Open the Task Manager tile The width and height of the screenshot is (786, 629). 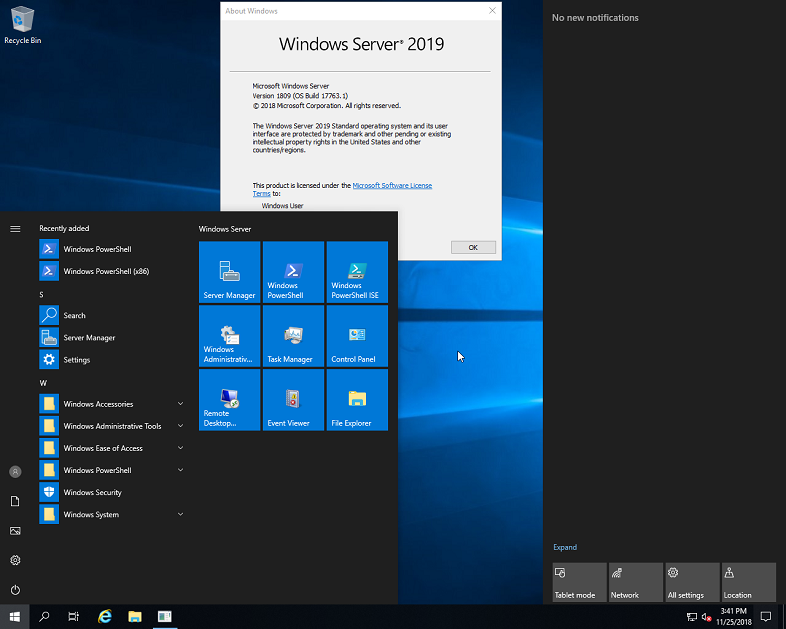[293, 336]
